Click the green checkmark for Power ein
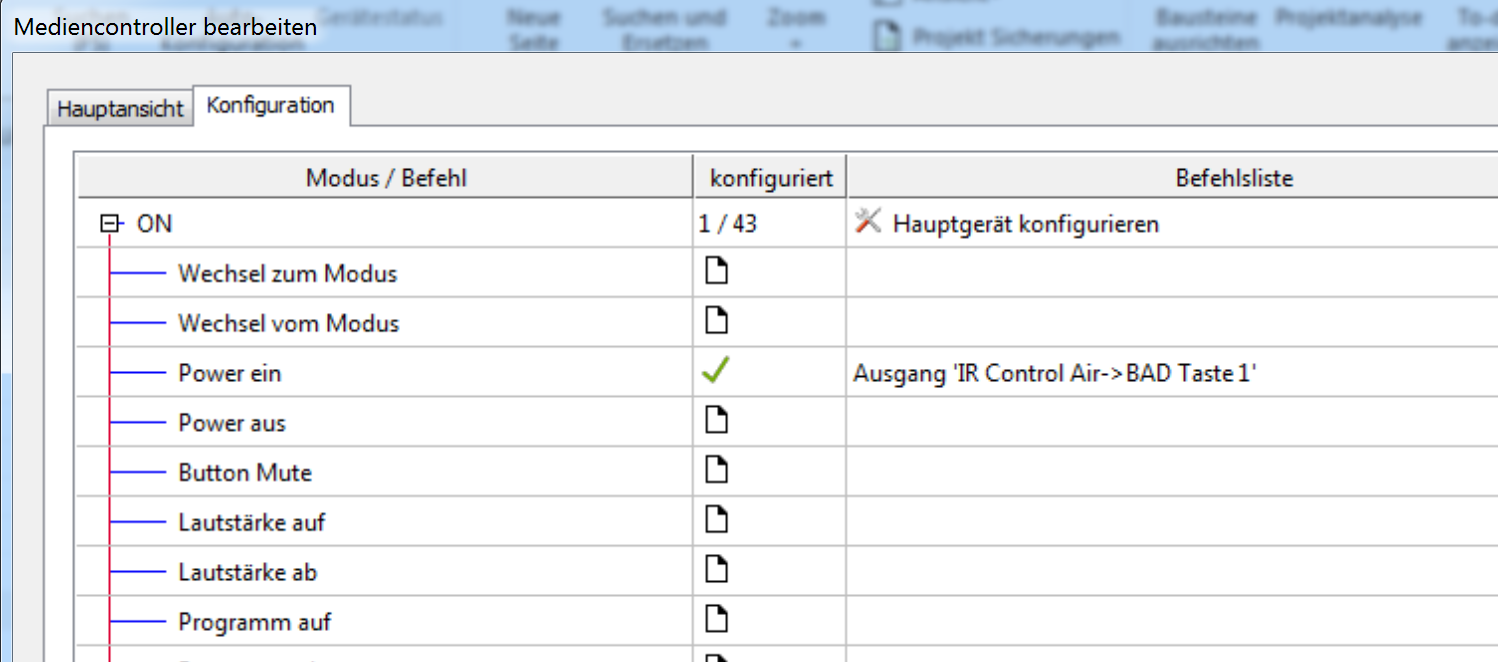Viewport: 1498px width, 662px height. click(716, 372)
